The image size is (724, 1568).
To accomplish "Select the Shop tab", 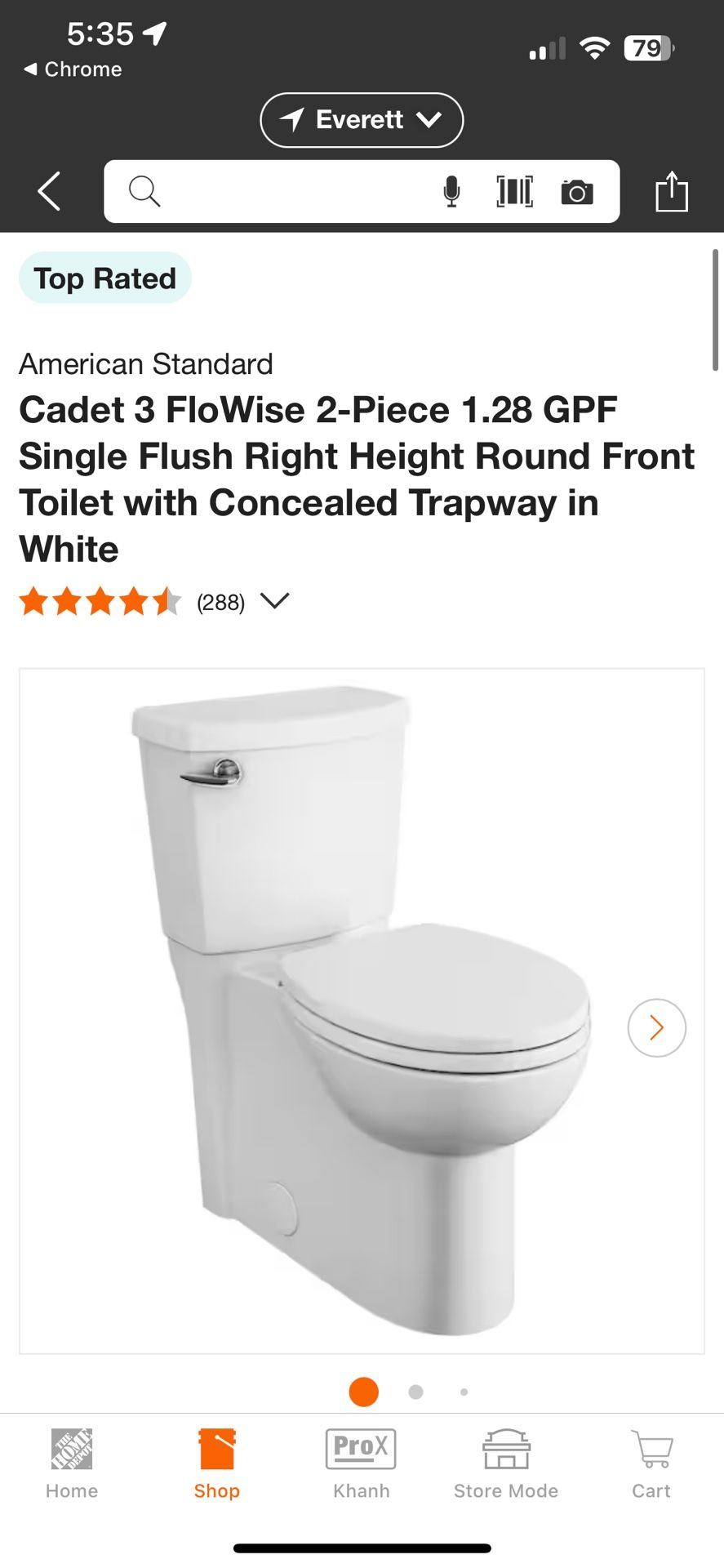I will (x=217, y=1465).
